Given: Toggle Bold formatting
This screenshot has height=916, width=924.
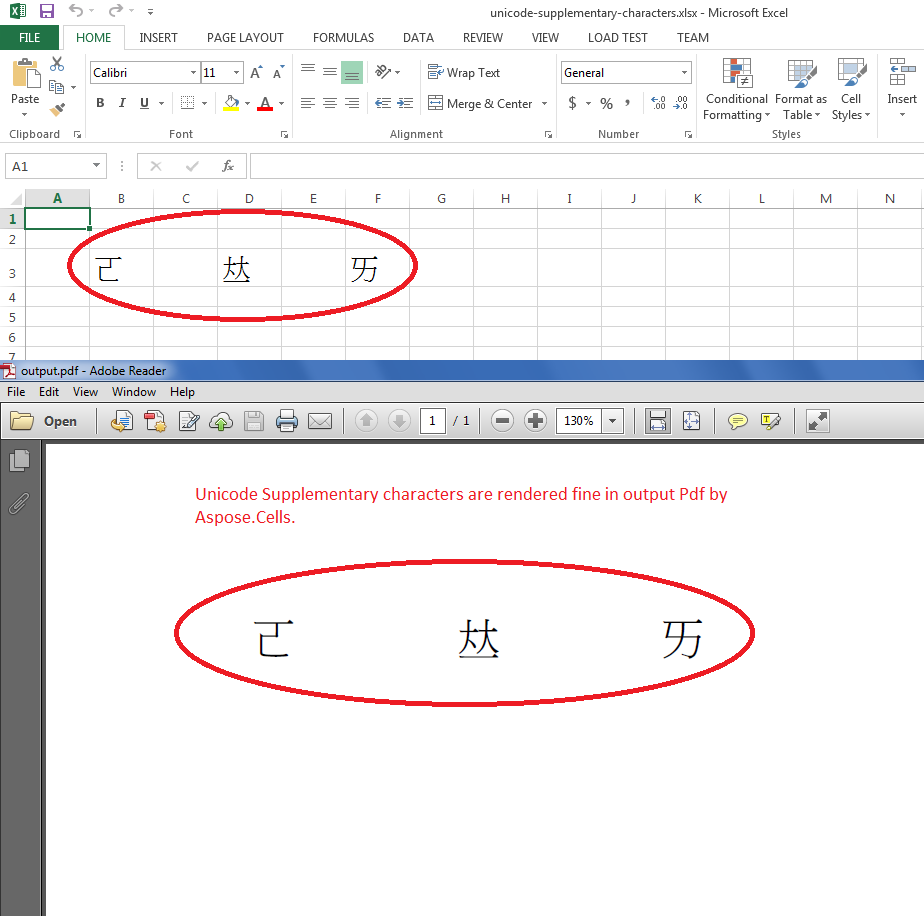Looking at the screenshot, I should coord(100,103).
